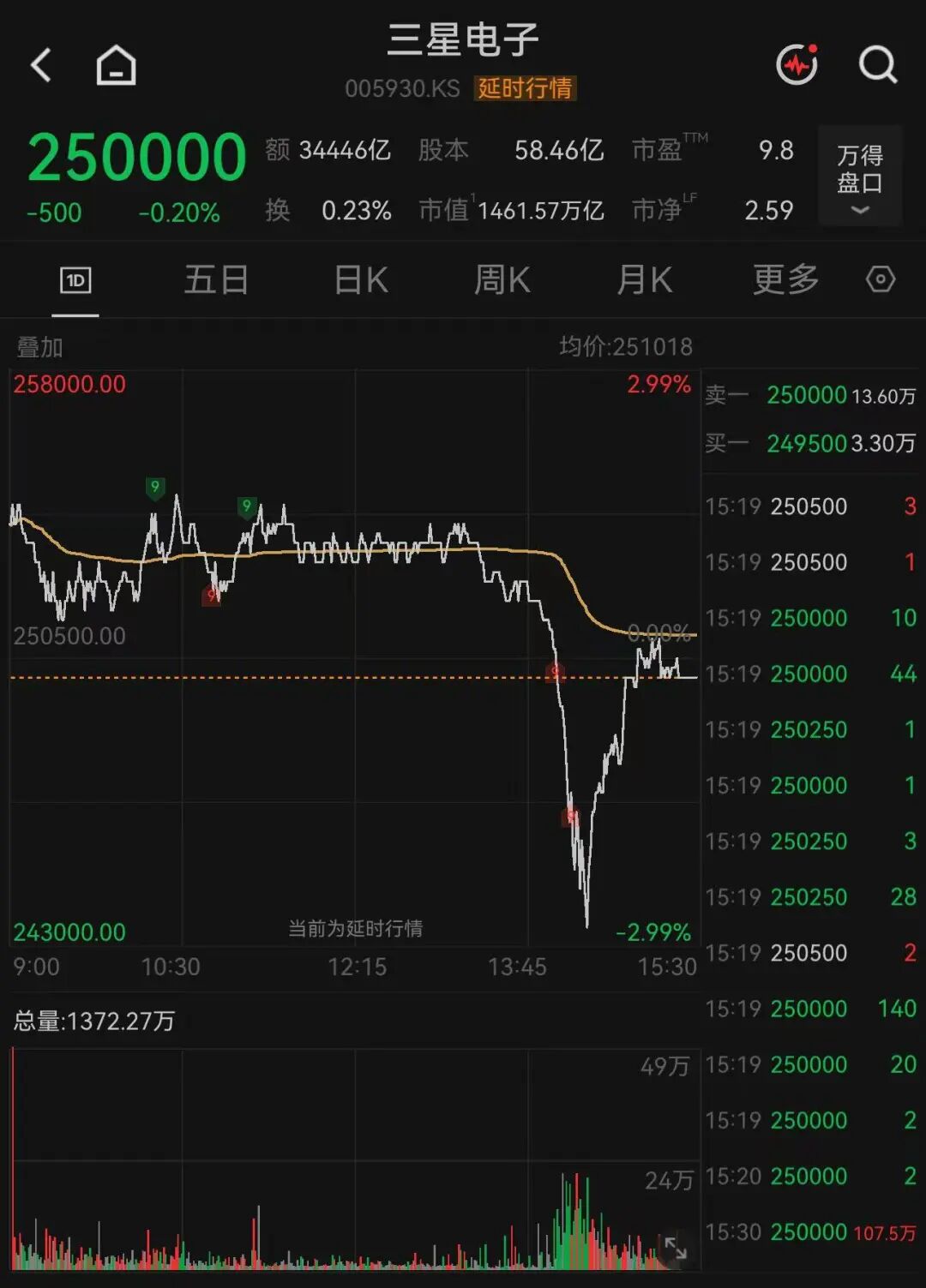Image resolution: width=926 pixels, height=1288 pixels.
Task: Switch to 日K tab
Action: point(361,280)
